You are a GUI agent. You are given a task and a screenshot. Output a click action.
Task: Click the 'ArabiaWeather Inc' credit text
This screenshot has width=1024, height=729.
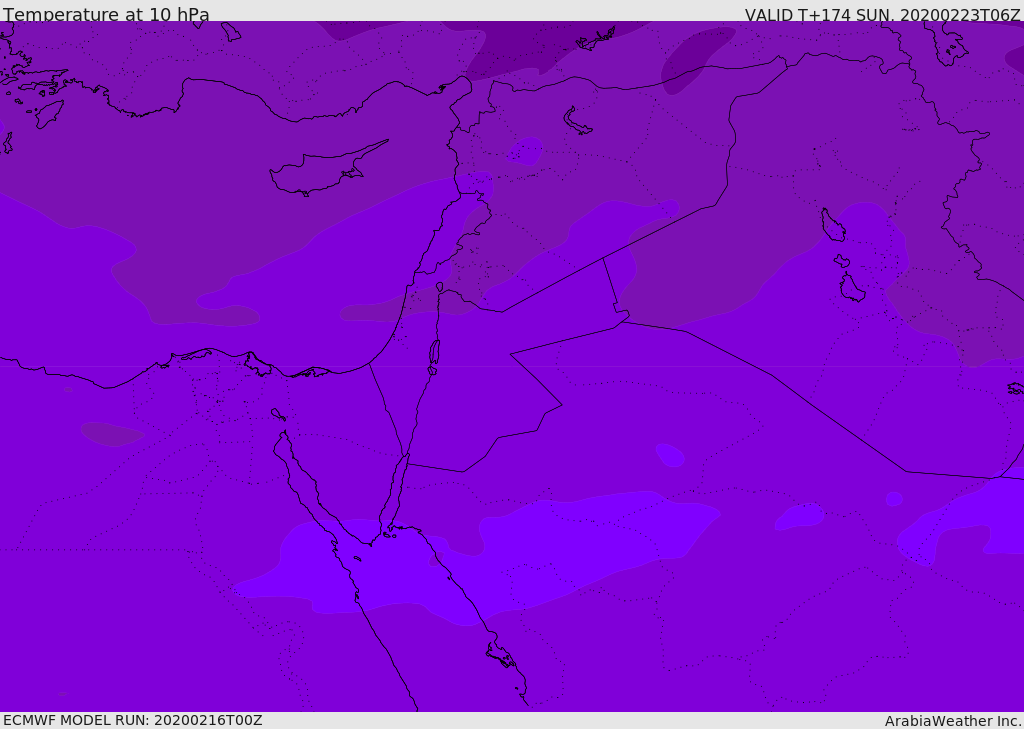point(952,721)
